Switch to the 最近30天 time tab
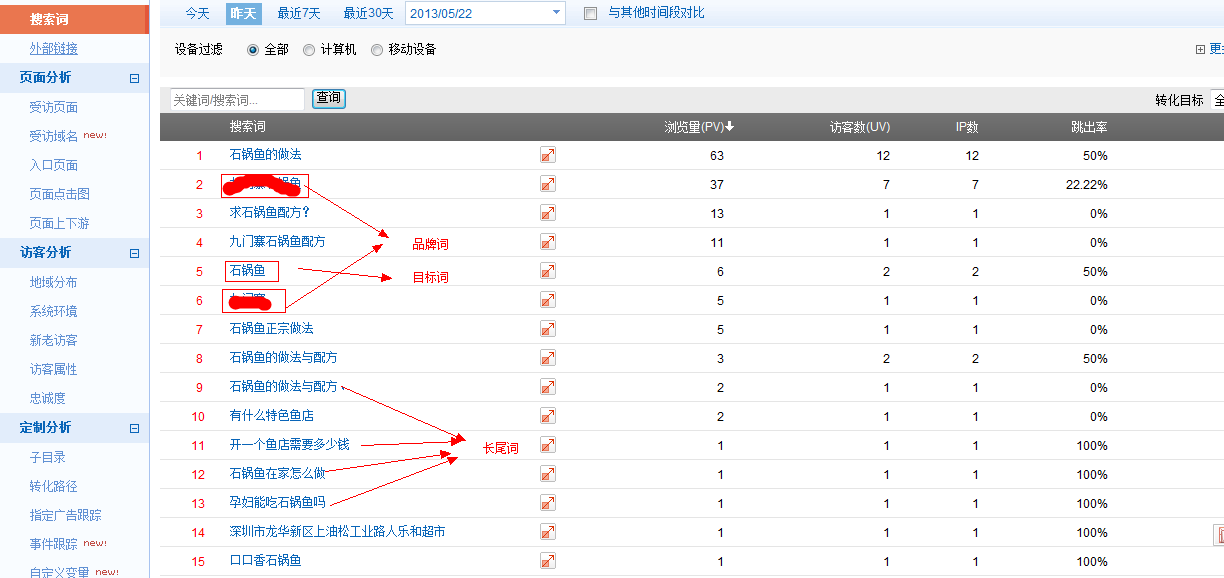 coord(368,13)
